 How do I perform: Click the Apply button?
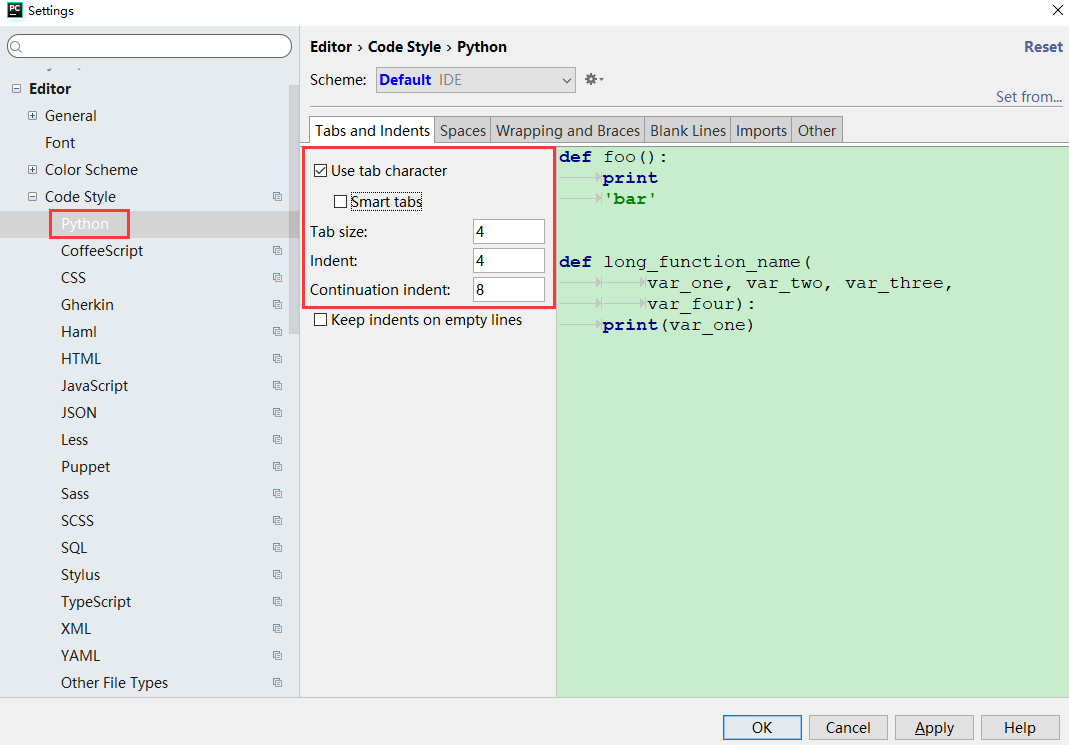pyautogui.click(x=934, y=727)
